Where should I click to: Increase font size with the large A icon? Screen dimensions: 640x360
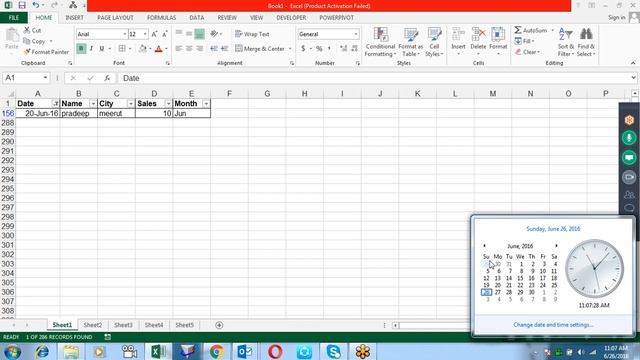pos(154,34)
